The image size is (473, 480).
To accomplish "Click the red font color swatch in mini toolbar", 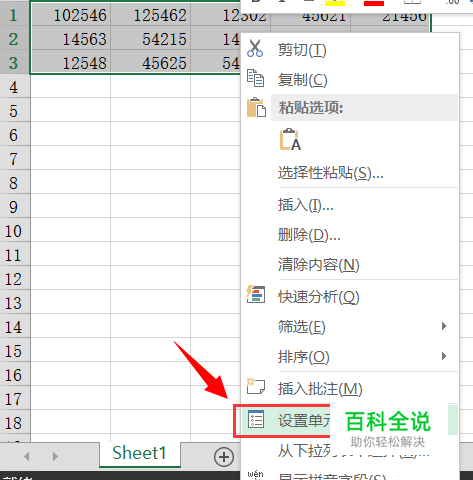I will click(374, 3).
